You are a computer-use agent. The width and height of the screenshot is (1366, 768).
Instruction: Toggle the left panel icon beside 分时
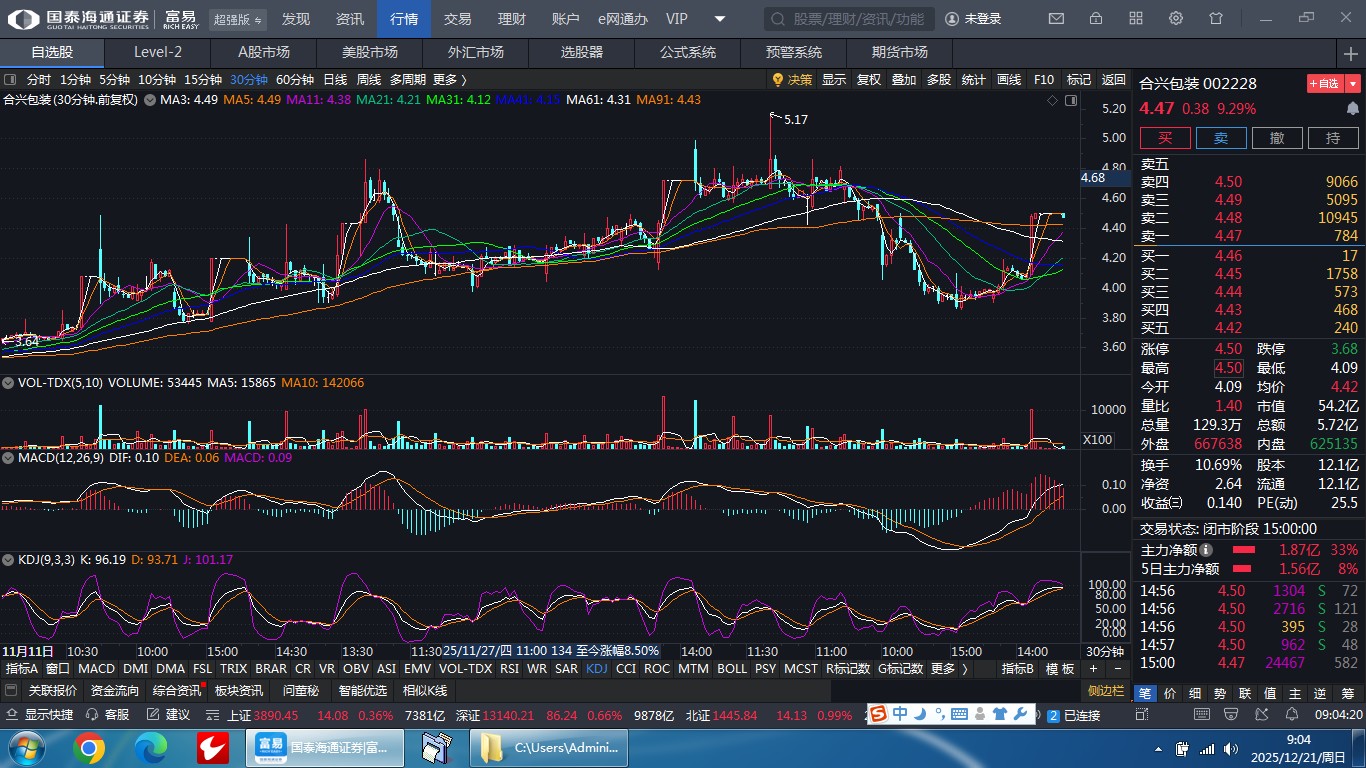(10, 80)
